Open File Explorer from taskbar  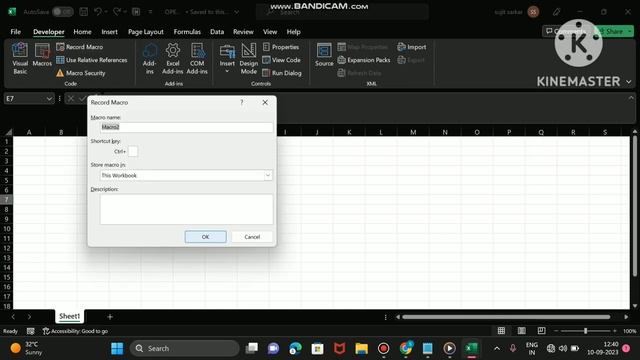click(361, 348)
